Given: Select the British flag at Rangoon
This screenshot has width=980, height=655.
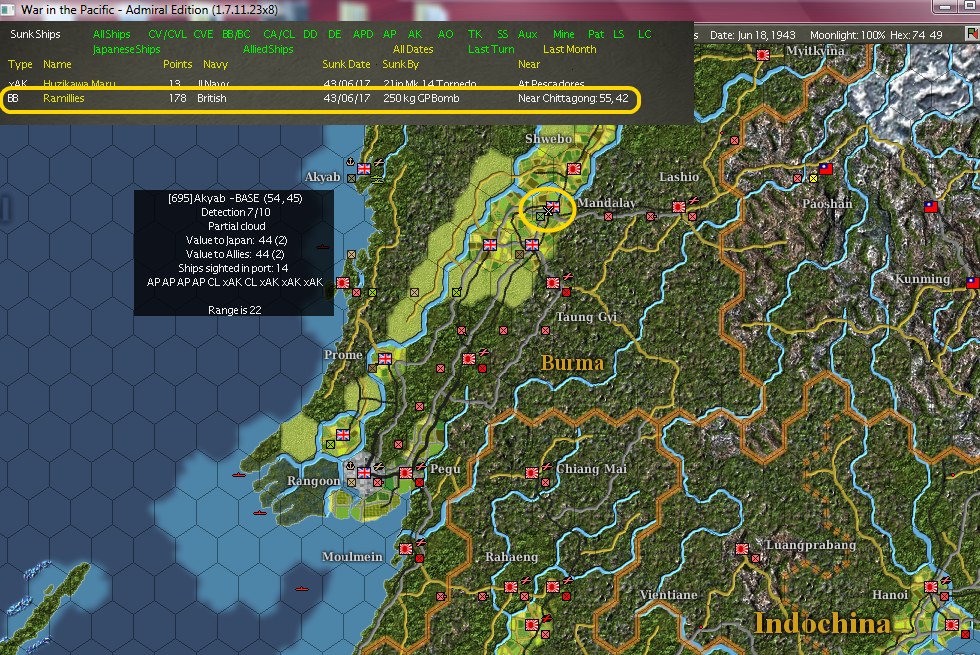Looking at the screenshot, I should (364, 472).
